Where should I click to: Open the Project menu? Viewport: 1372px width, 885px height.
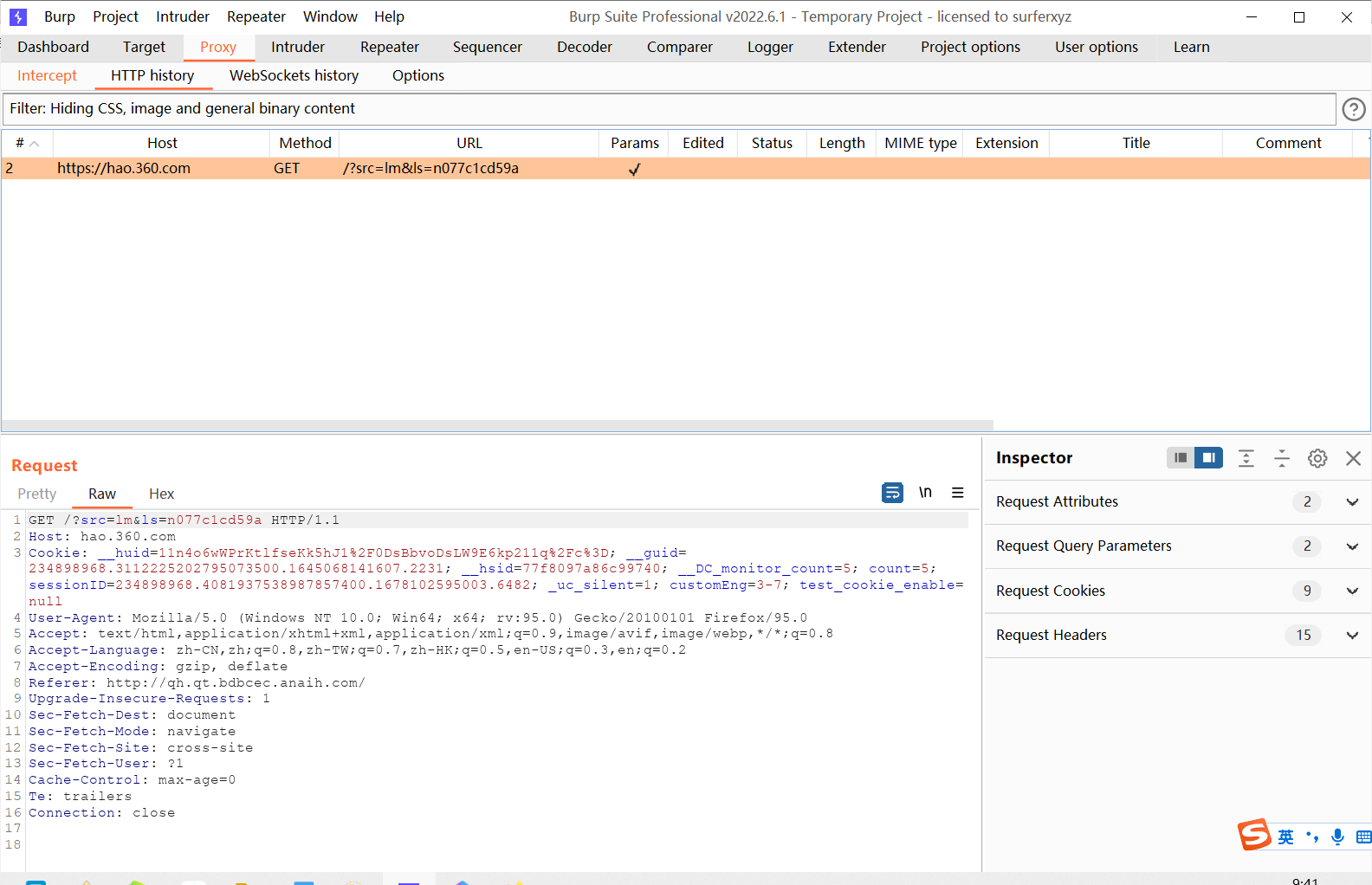(116, 16)
